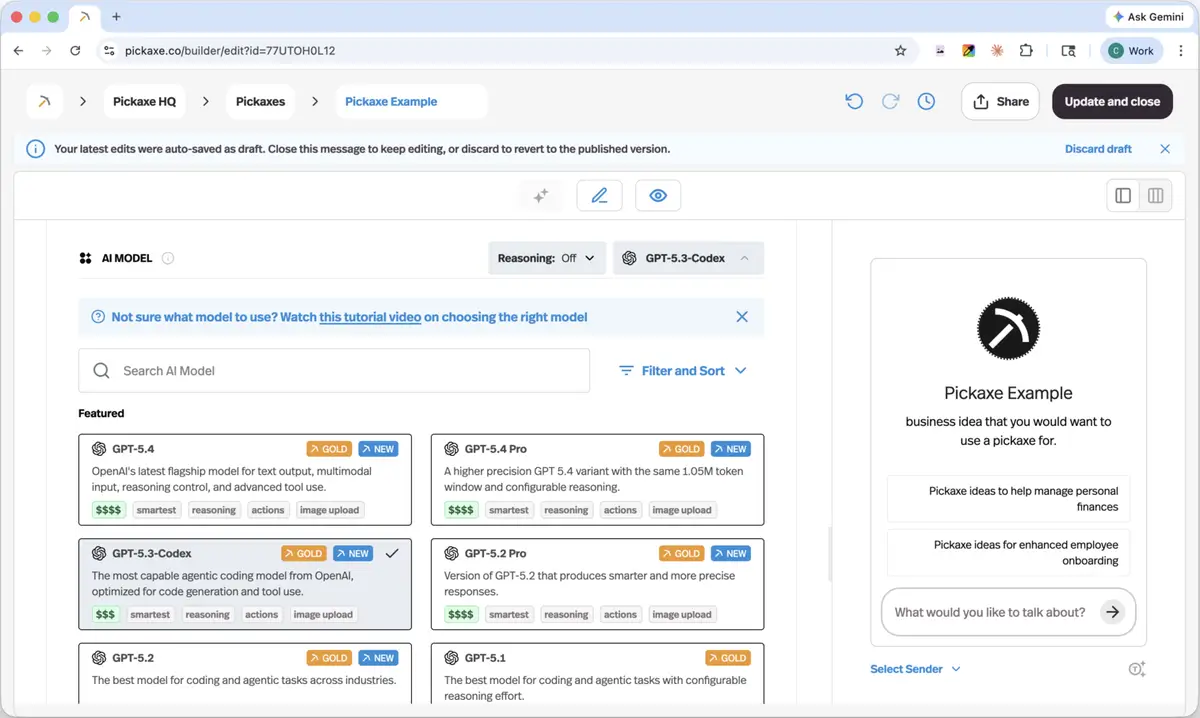Viewport: 1200px width, 718px height.
Task: Click the Ask Gemini button
Action: (1148, 17)
